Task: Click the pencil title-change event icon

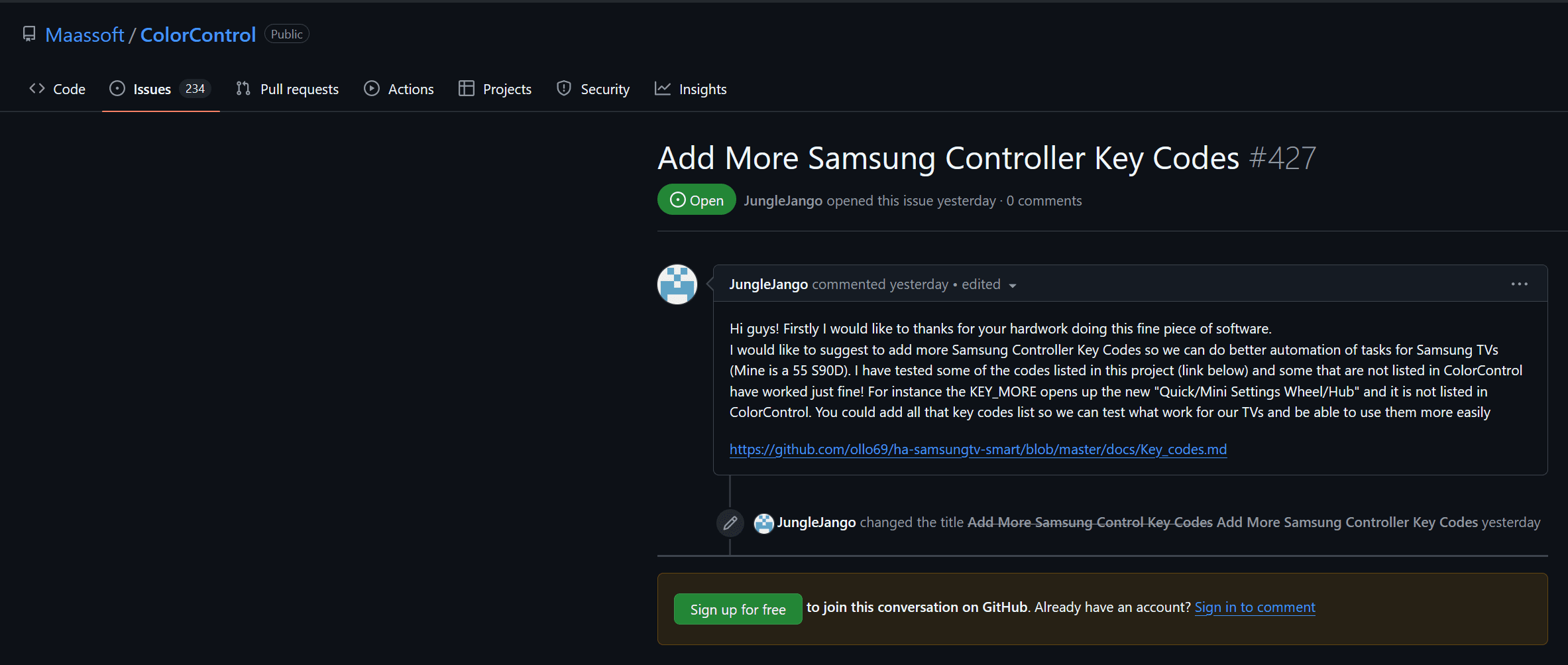Action: tap(730, 522)
